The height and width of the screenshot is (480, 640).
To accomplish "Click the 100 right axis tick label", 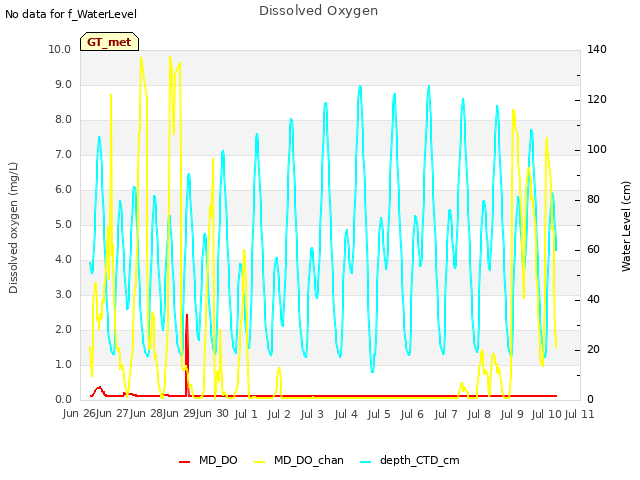I will pos(597,150).
